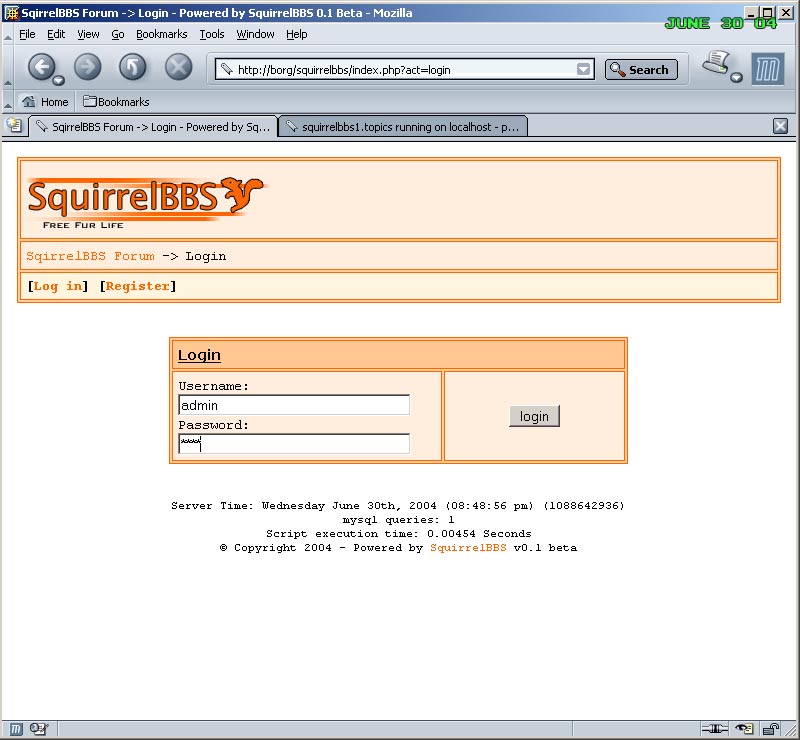Screen dimensions: 800x740
Task: Switch to the squirrelbbs1.topics tab
Action: tap(403, 127)
